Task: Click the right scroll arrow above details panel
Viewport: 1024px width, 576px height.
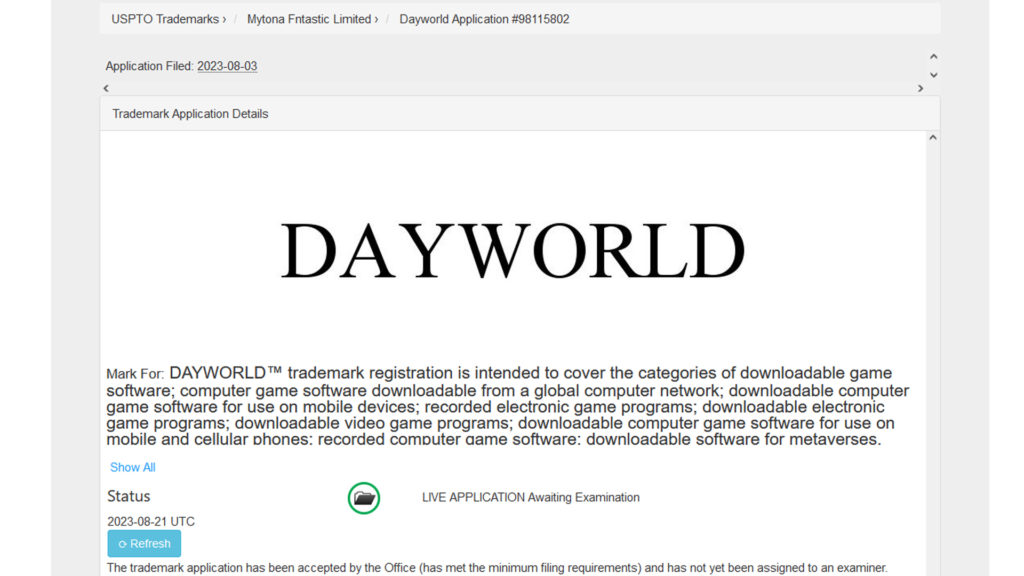Action: pos(921,89)
